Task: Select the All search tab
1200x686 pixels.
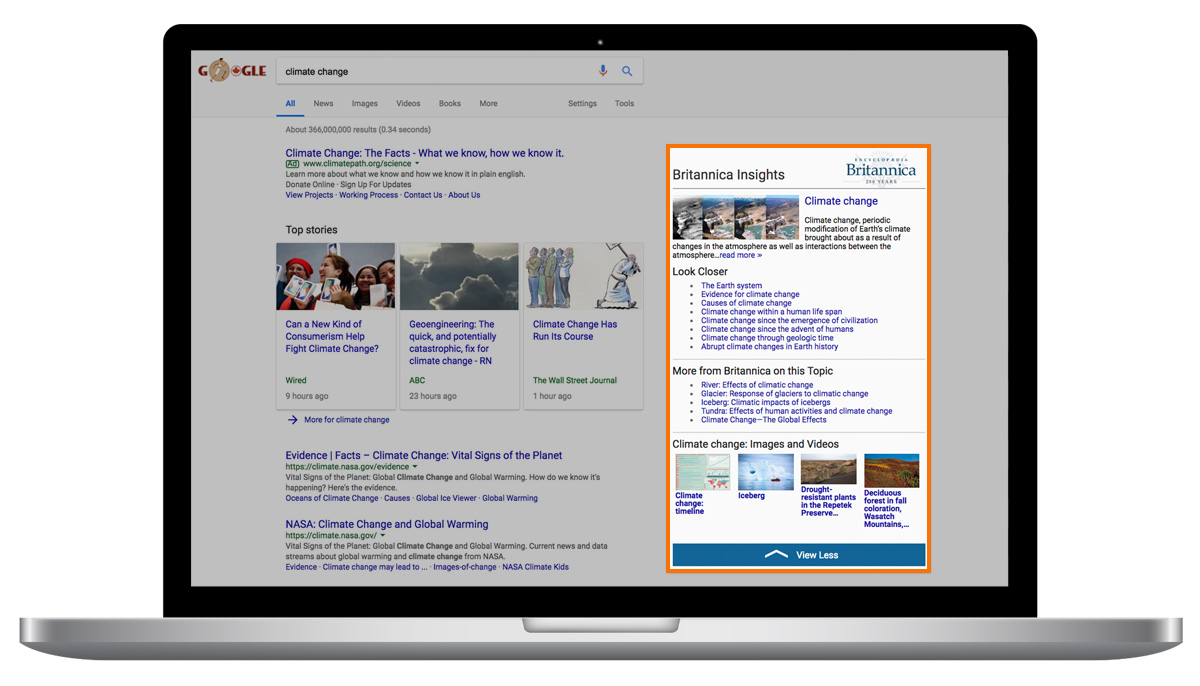Action: [290, 103]
